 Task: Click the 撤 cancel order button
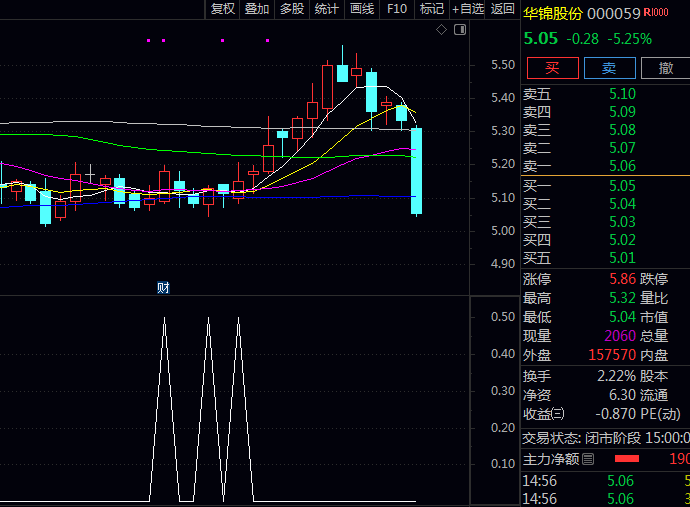pos(666,68)
